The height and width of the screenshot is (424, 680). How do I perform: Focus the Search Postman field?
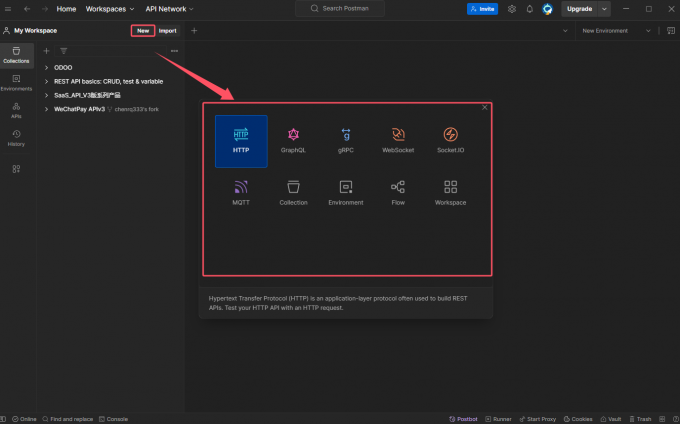click(x=340, y=8)
